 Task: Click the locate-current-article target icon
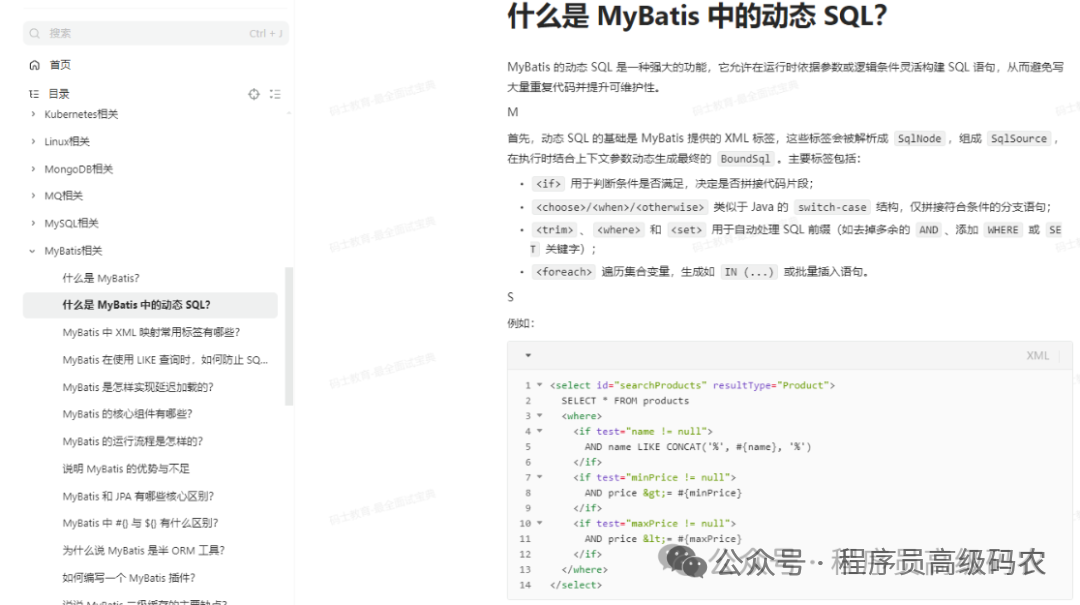254,94
